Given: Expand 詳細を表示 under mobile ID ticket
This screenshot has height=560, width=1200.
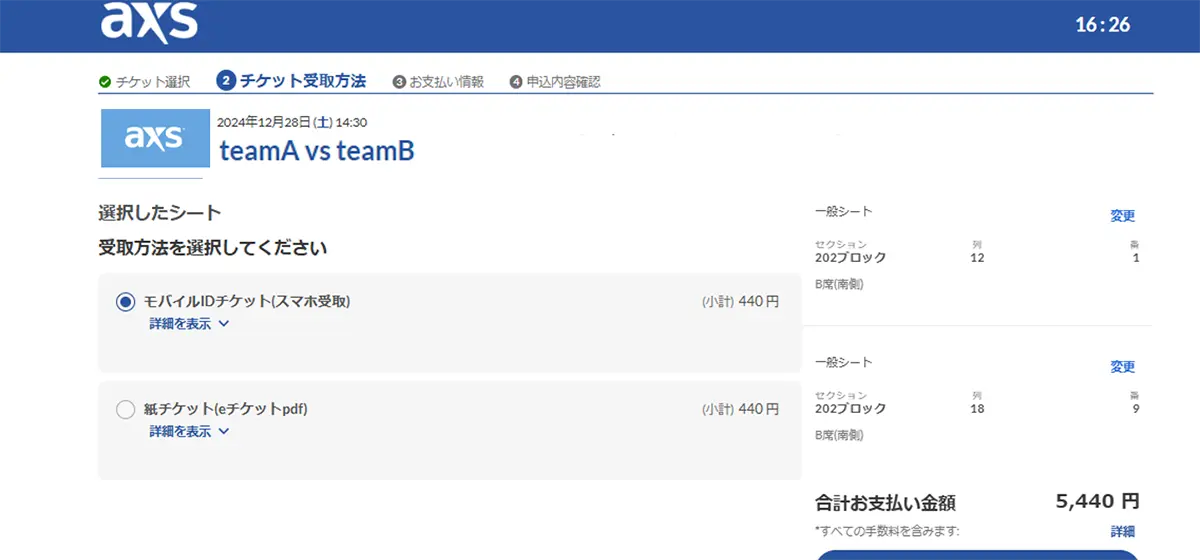Looking at the screenshot, I should pyautogui.click(x=189, y=324).
